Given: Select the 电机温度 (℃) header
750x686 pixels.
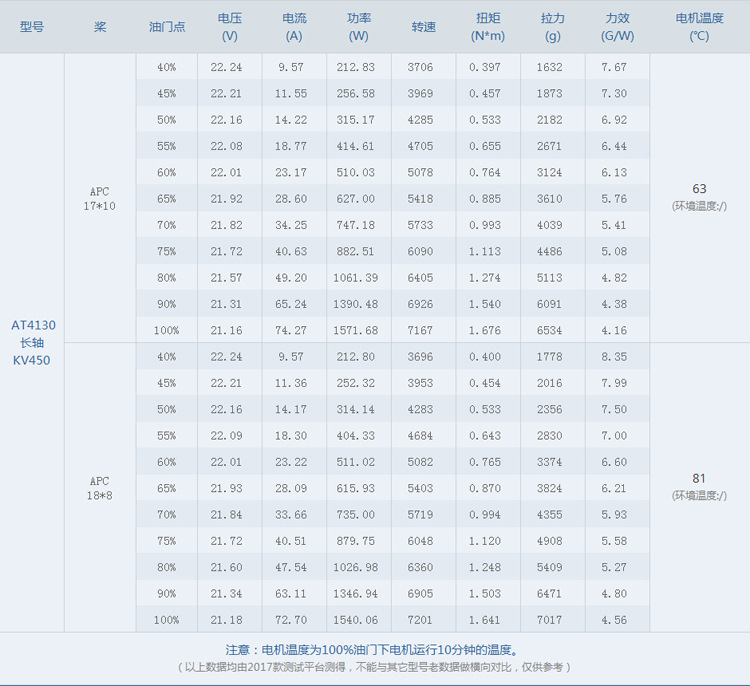Looking at the screenshot, I should (x=699, y=27).
